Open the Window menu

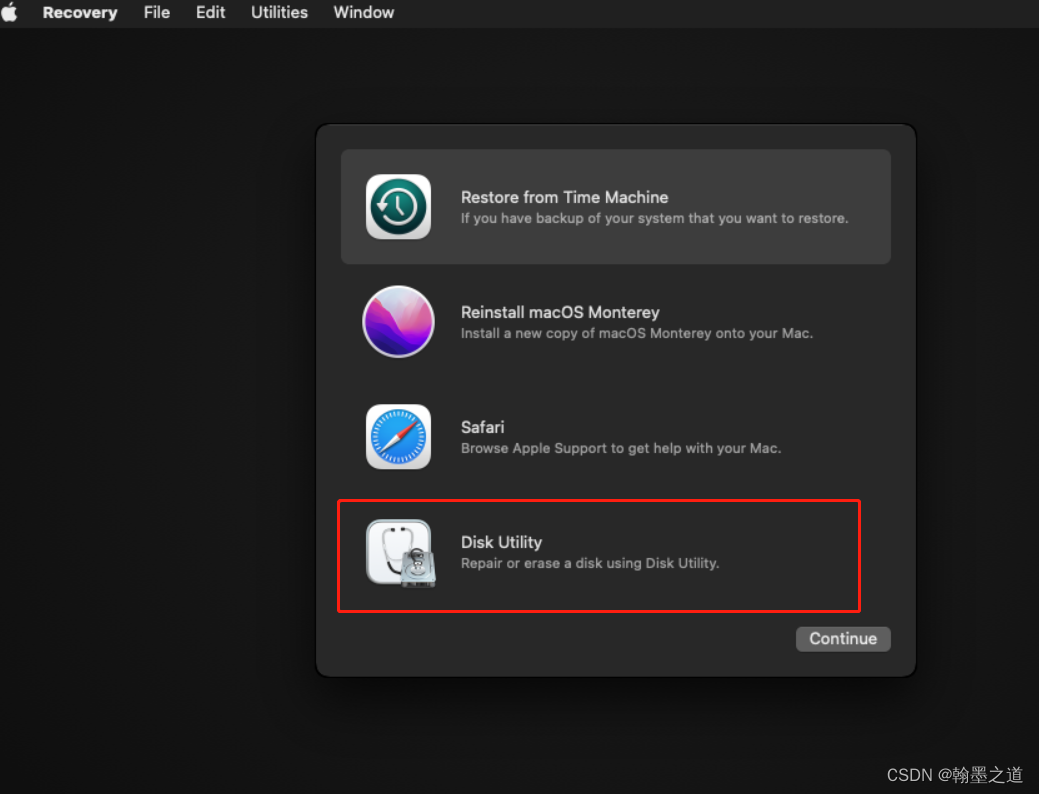363,13
